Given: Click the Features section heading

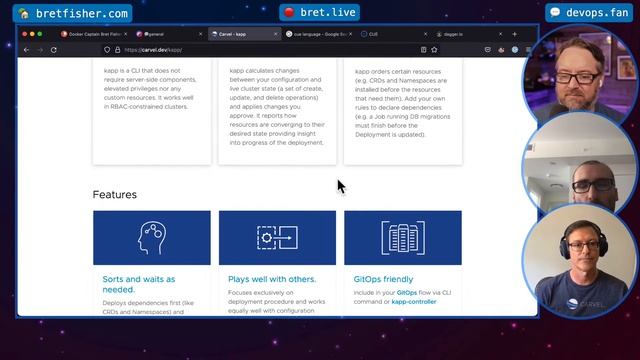Looking at the screenshot, I should [115, 195].
